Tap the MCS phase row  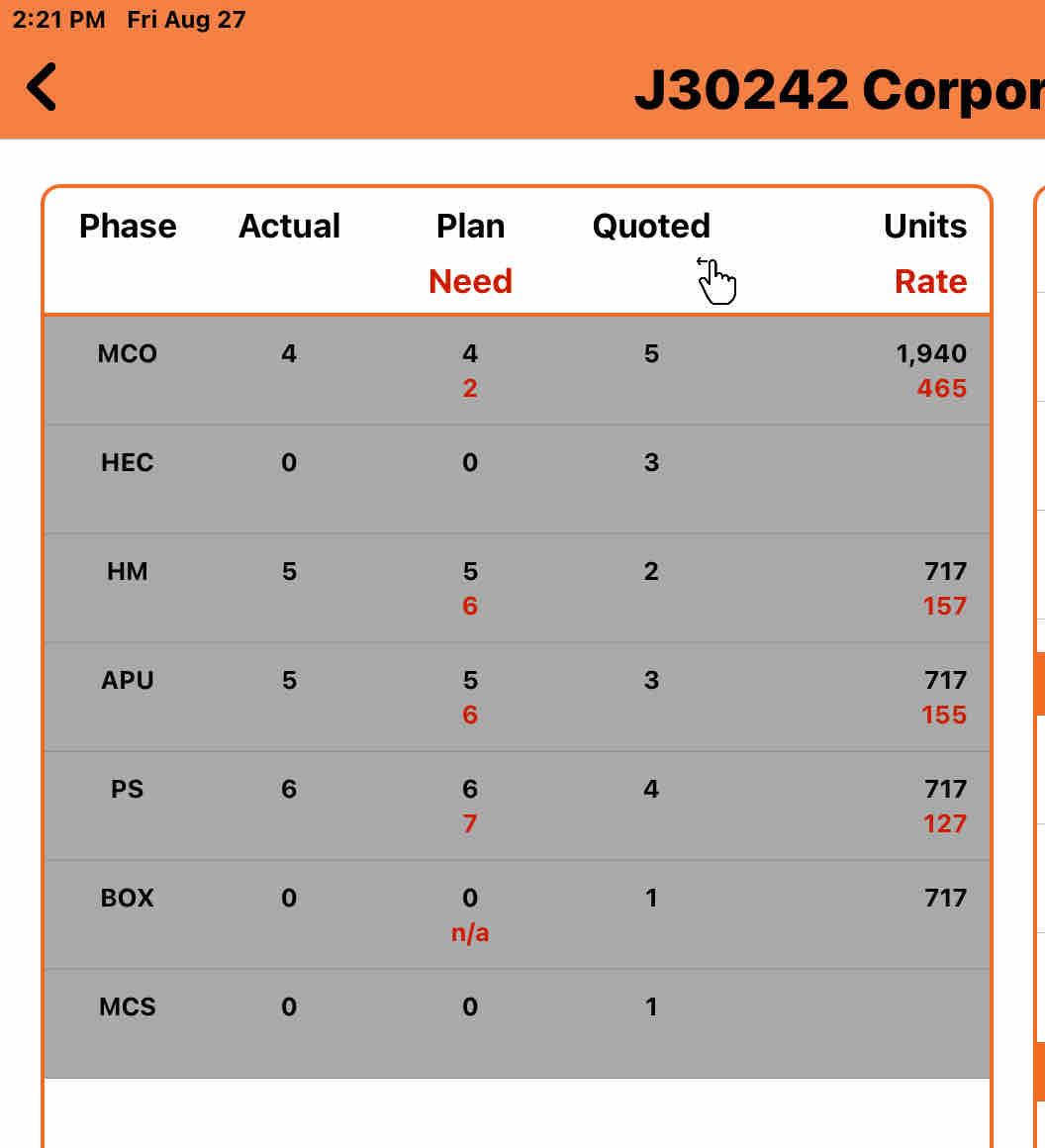tap(128, 1007)
